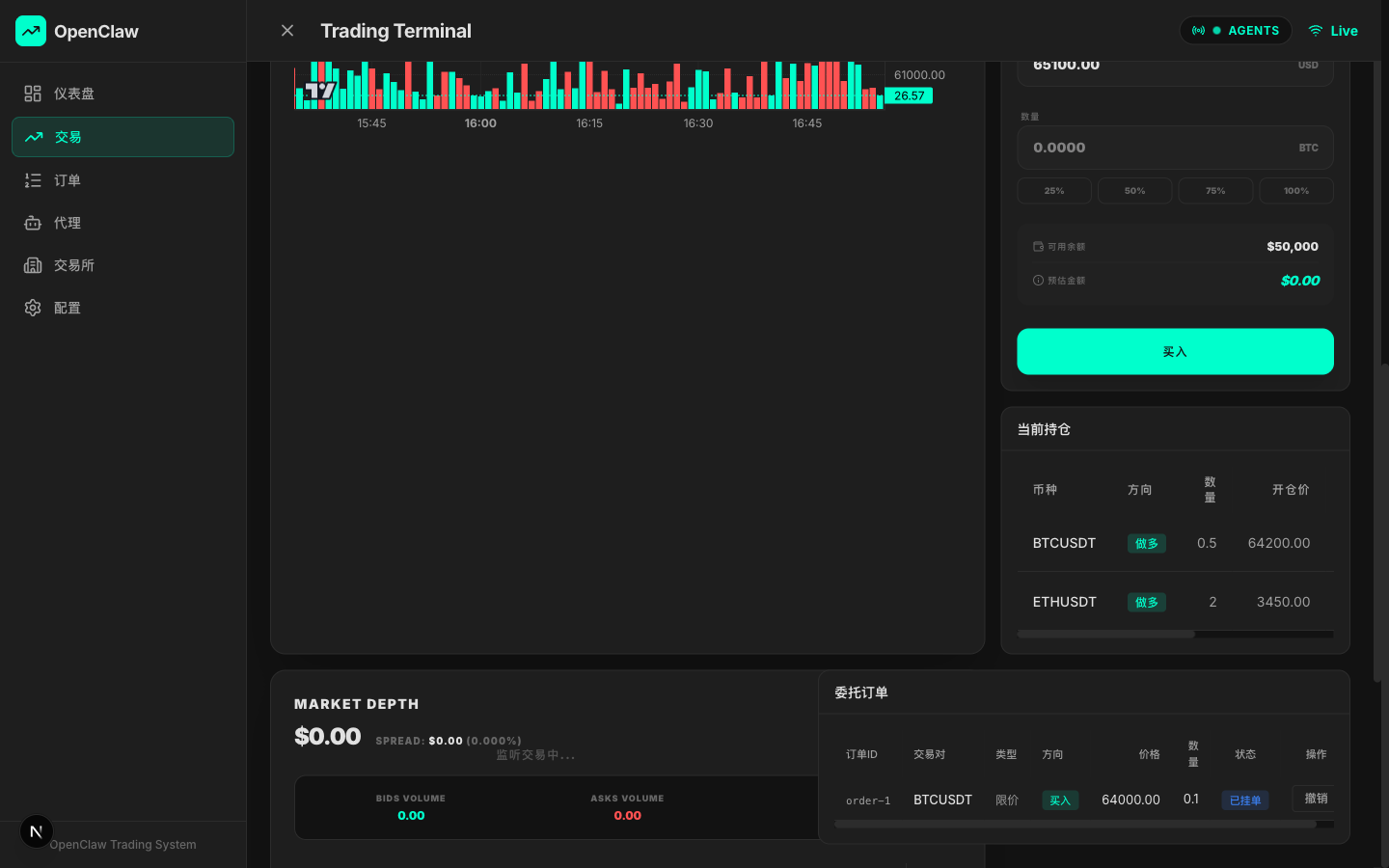1389x868 pixels.
Task: Click the TradingView logo on chart
Action: pyautogui.click(x=320, y=91)
